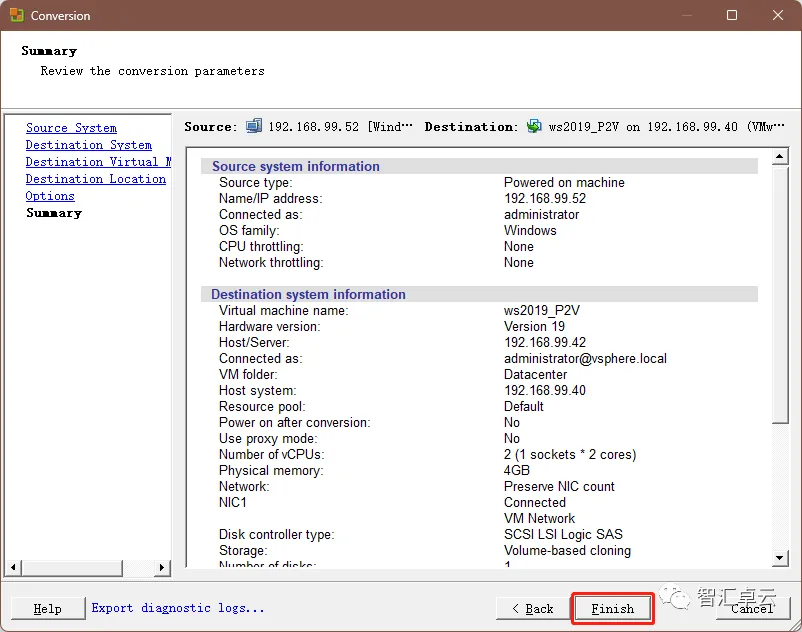802x632 pixels.
Task: Click administrator@vsphere.local value
Action: point(585,358)
